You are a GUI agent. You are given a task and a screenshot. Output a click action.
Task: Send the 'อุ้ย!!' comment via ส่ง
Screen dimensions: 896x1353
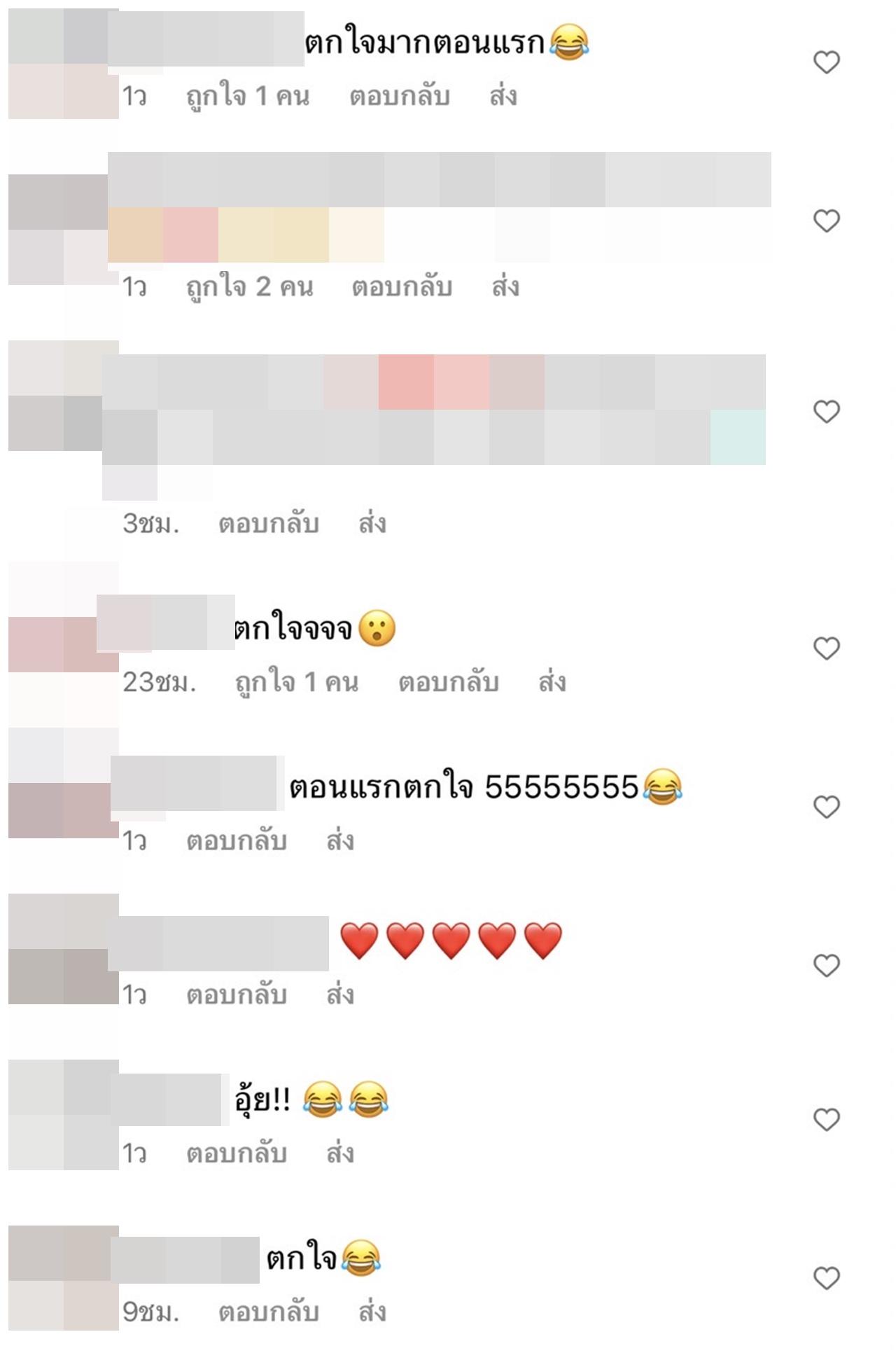340,1152
